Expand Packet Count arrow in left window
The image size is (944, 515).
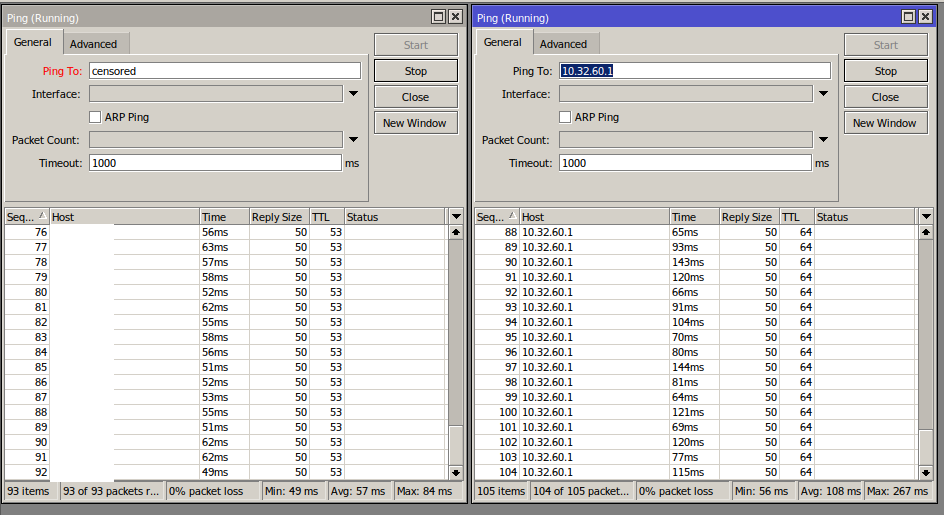[x=353, y=140]
